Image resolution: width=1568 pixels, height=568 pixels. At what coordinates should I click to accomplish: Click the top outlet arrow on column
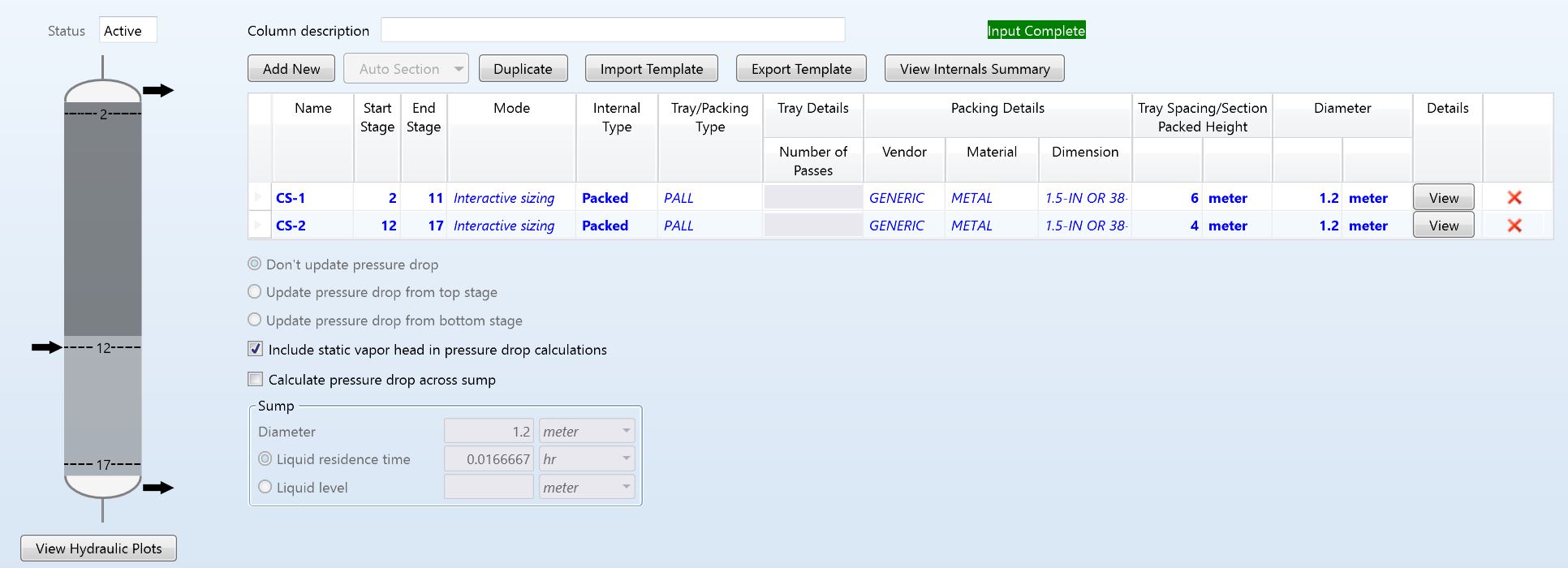click(x=158, y=90)
